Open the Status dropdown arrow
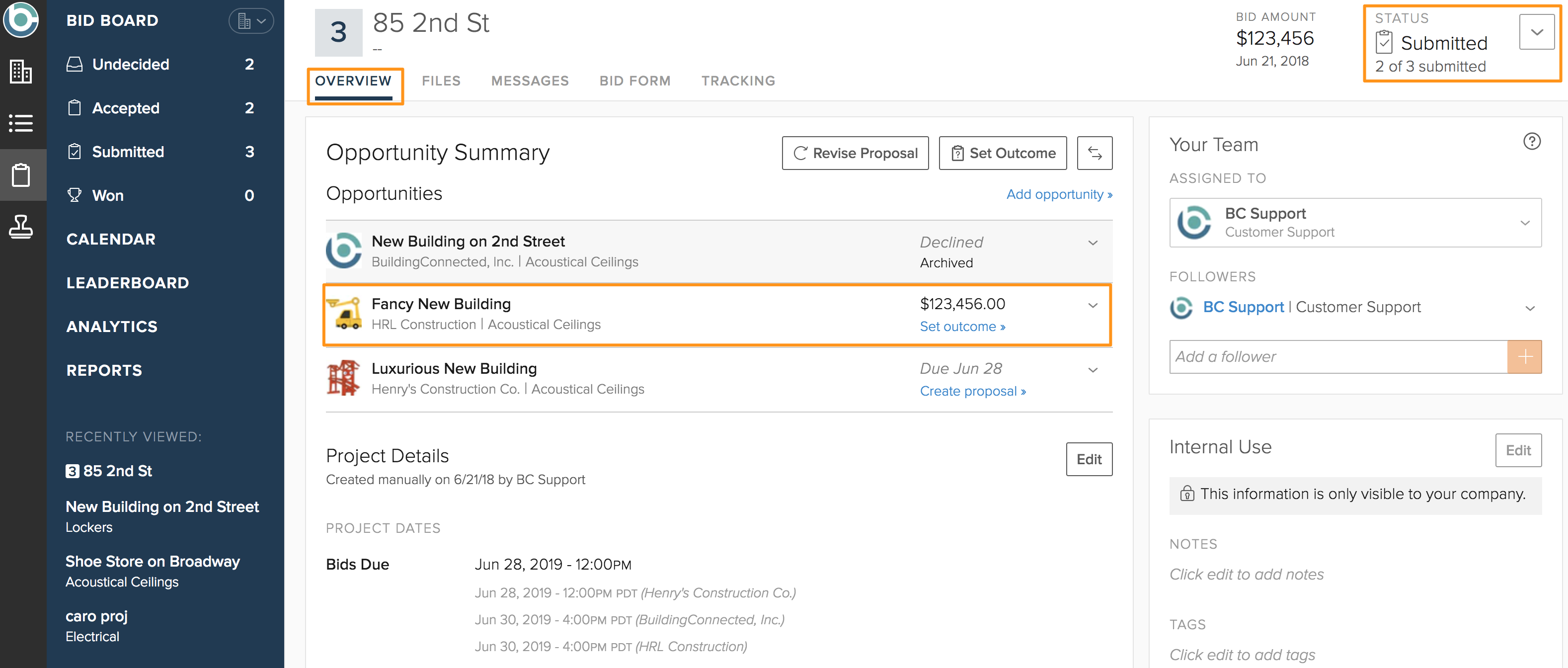The width and height of the screenshot is (1568, 668). 1536,32
